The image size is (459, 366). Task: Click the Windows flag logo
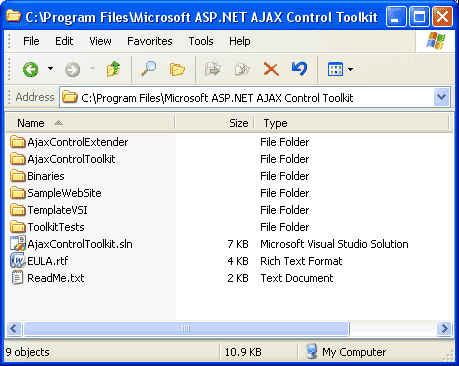pyautogui.click(x=436, y=41)
